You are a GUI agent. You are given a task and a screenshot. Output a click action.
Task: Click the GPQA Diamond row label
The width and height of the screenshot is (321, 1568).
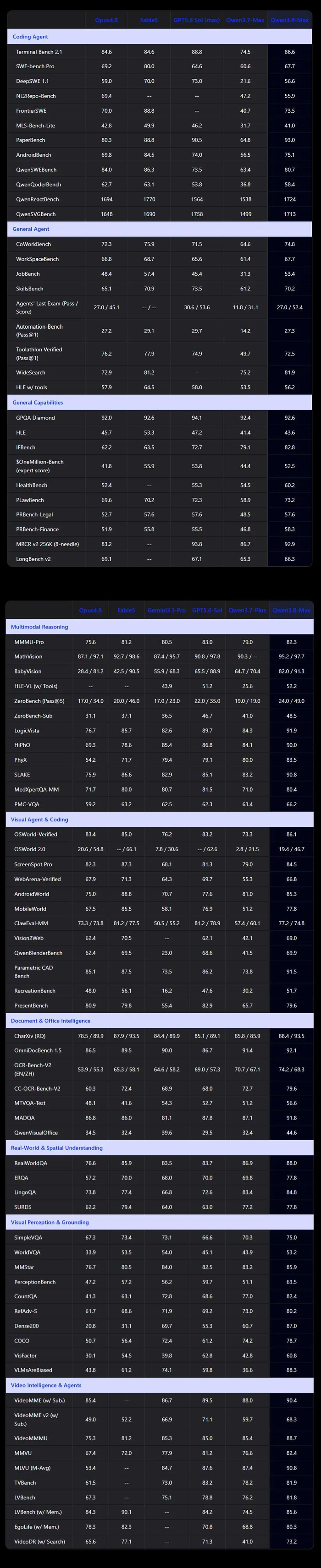point(35,418)
